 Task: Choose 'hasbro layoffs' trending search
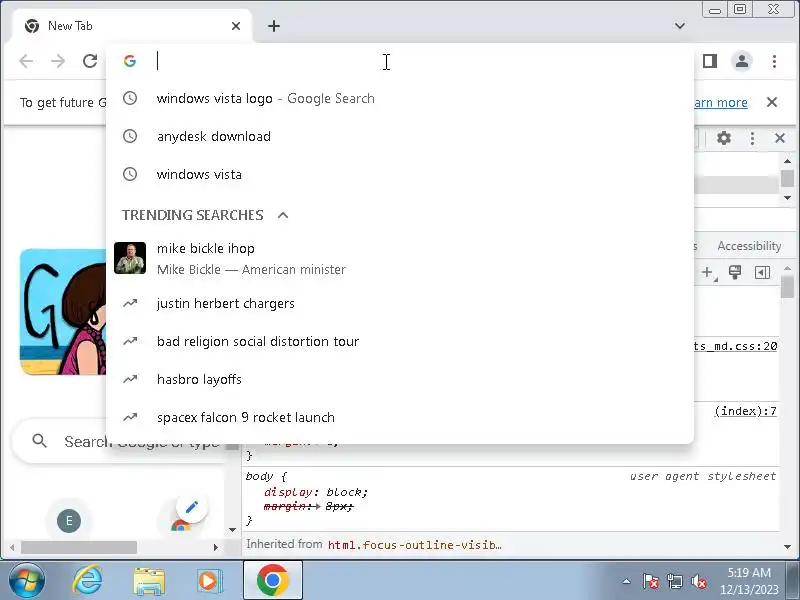400,380
